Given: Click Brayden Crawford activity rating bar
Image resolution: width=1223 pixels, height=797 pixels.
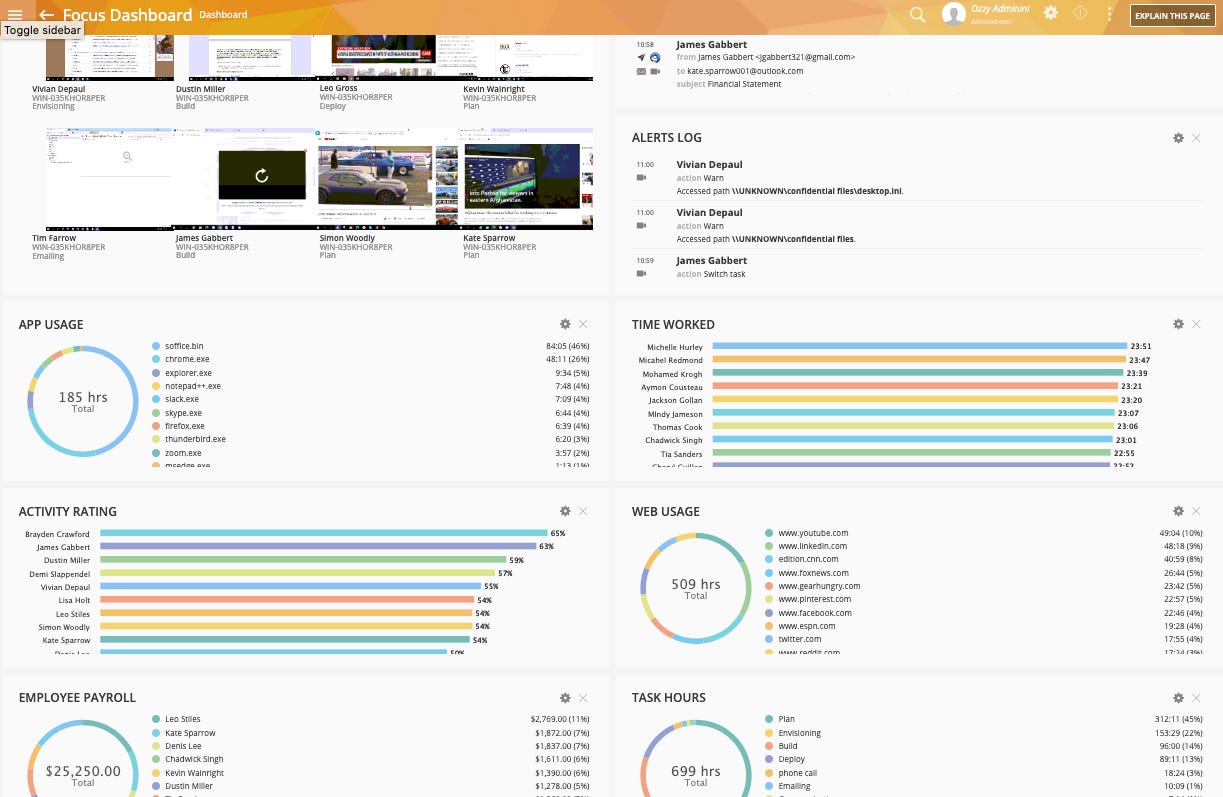Looking at the screenshot, I should coord(322,534).
